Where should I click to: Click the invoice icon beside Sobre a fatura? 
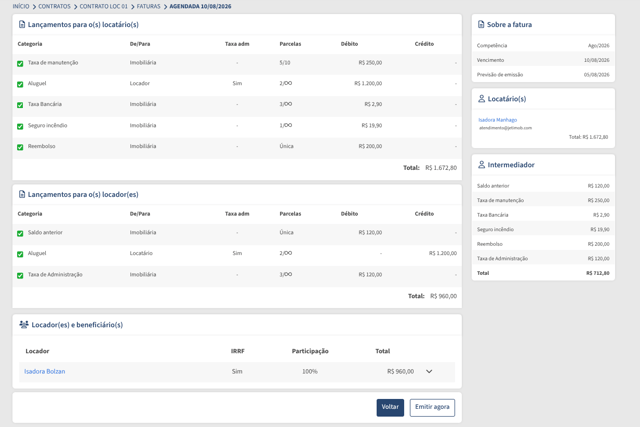coord(481,24)
